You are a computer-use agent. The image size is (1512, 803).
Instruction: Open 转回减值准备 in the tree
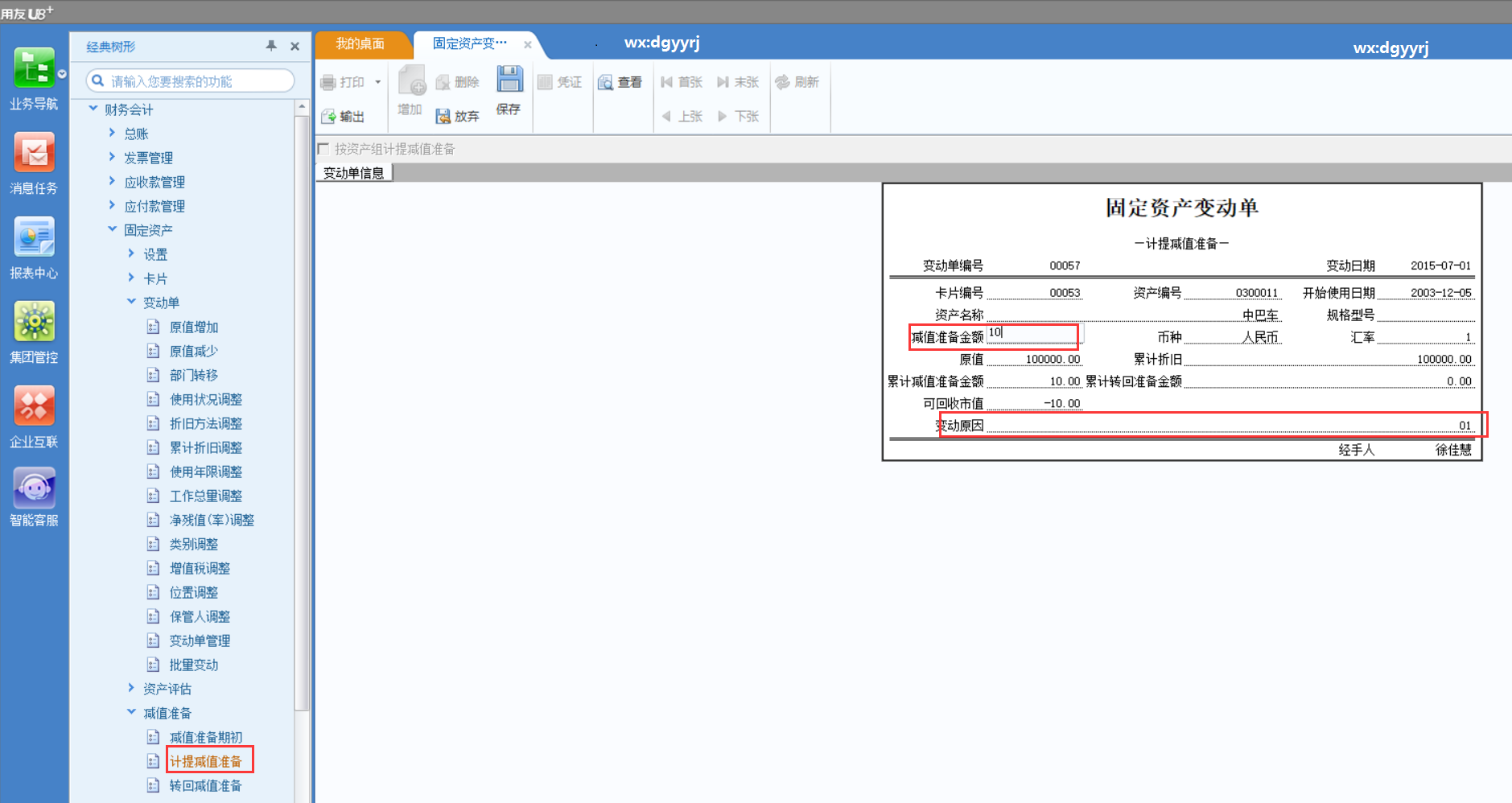(x=206, y=785)
